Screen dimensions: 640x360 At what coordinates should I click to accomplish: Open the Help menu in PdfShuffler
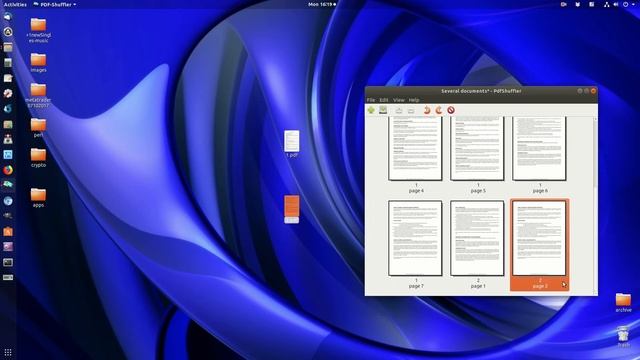[x=414, y=100]
